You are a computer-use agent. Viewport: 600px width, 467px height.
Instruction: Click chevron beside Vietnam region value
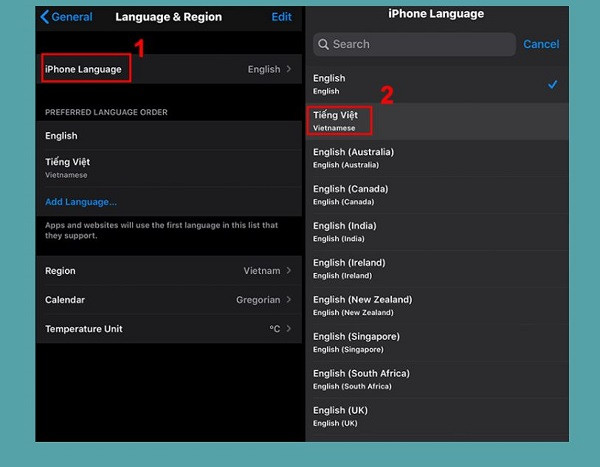click(289, 271)
